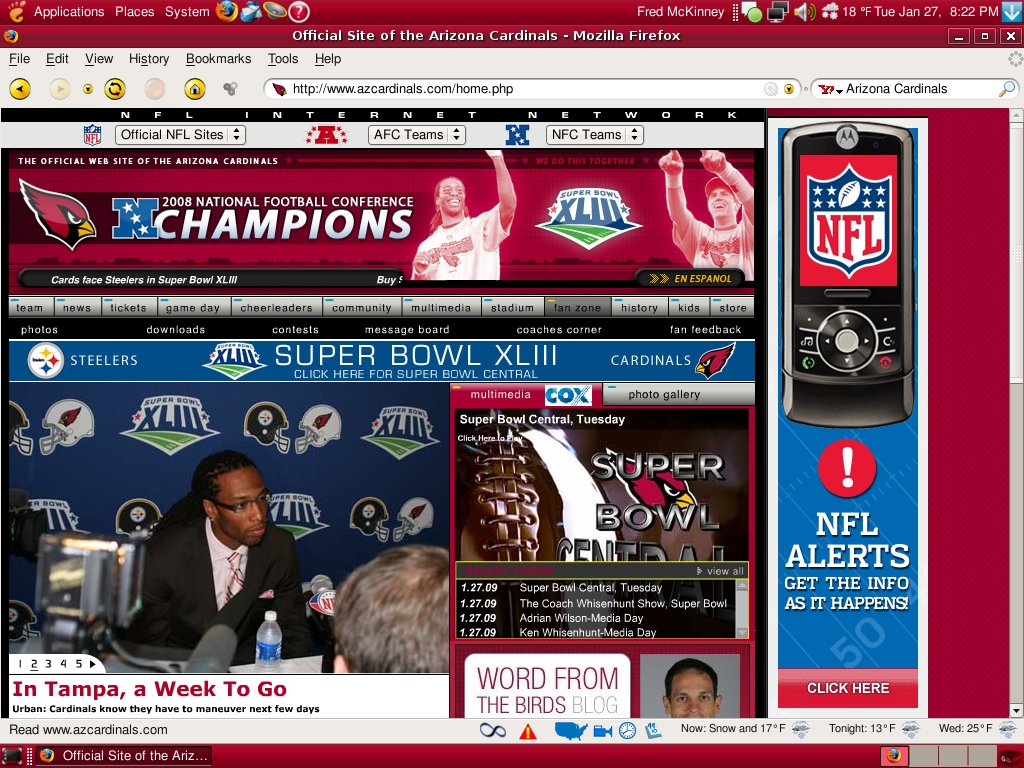
Task: Select the store navigation tab
Action: [x=733, y=308]
